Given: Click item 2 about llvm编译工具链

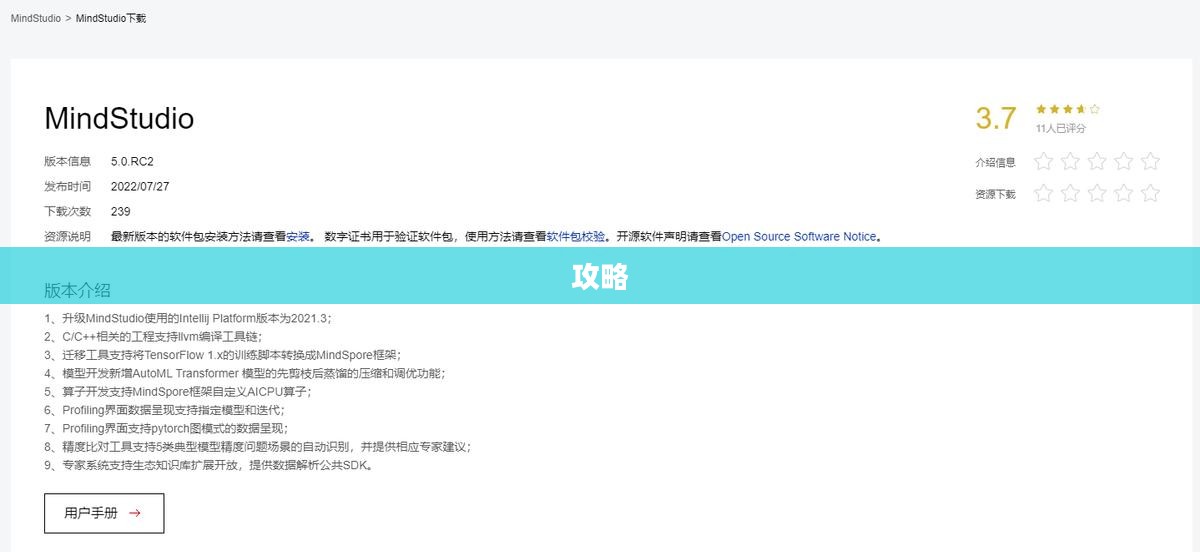Looking at the screenshot, I should 153,336.
